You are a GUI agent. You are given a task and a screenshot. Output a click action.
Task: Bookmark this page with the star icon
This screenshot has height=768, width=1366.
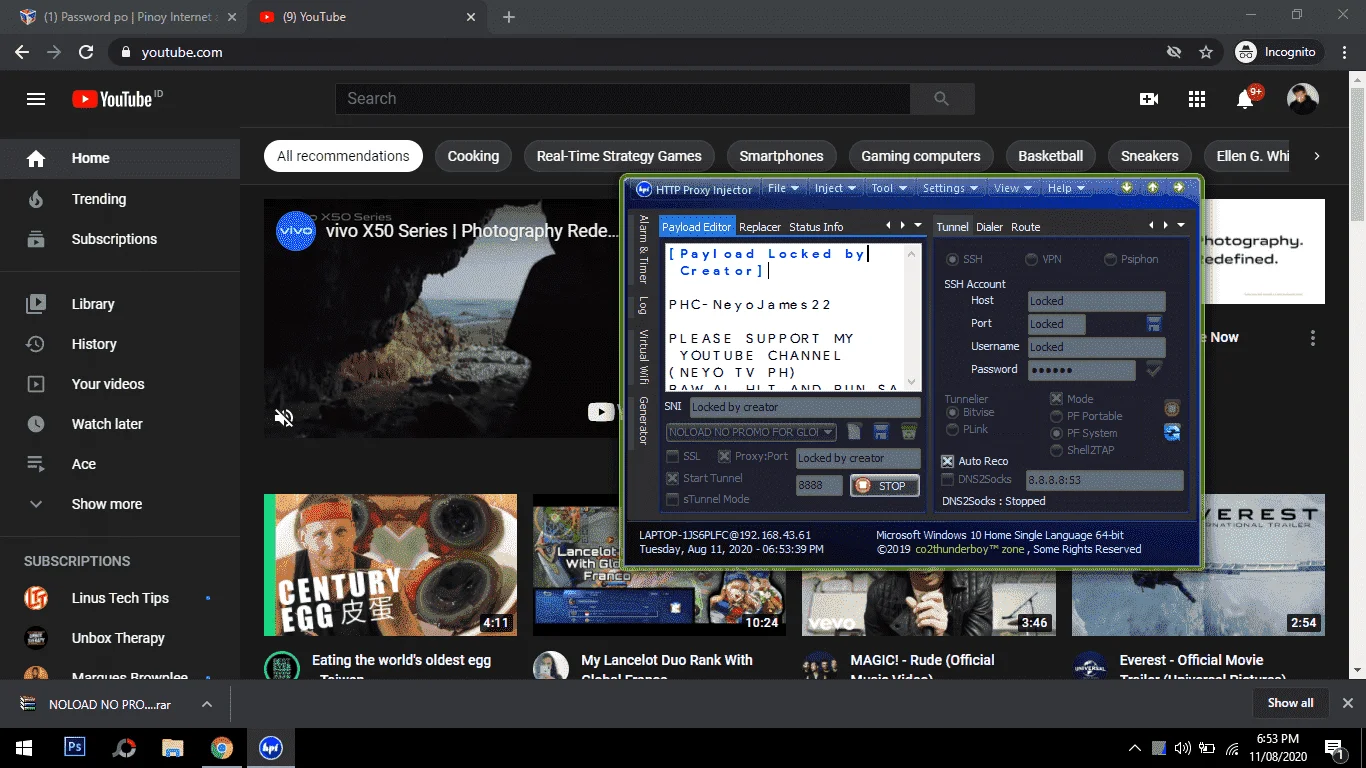pyautogui.click(x=1206, y=52)
